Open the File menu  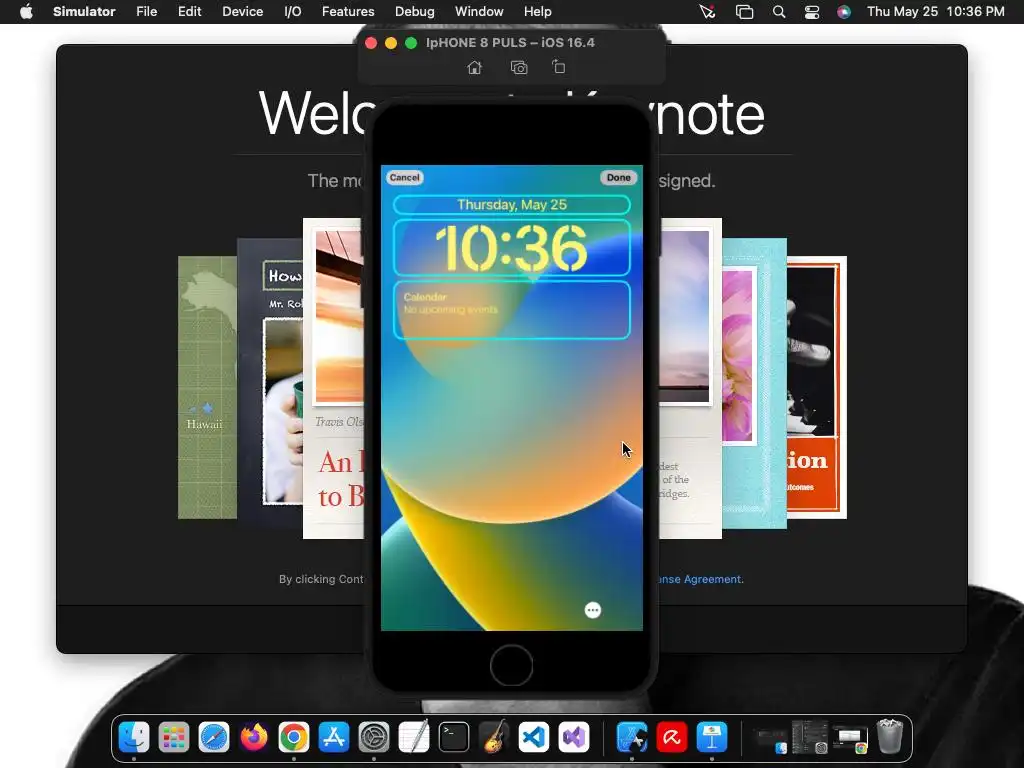pos(146,12)
